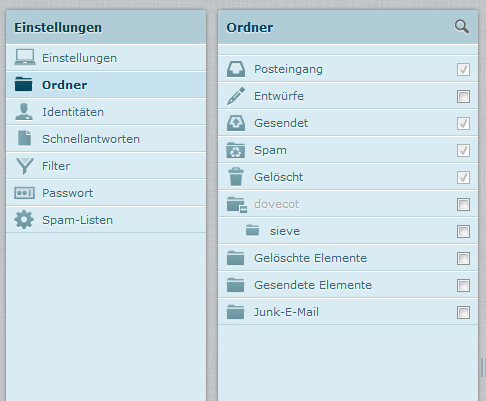Click the outbox icon beside Gesendet

(x=236, y=123)
